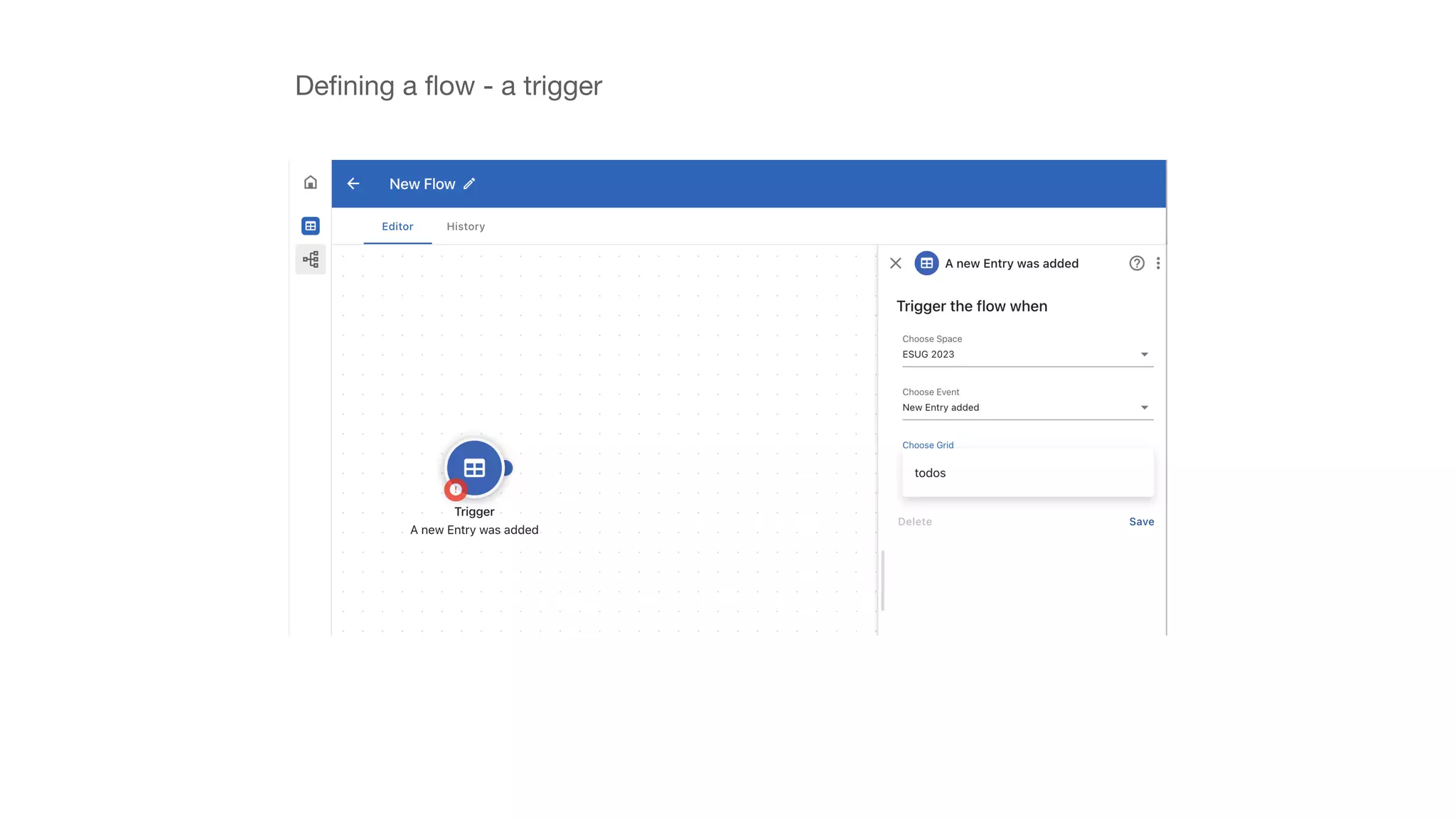Open the grids icon in sidebar
The image size is (1456, 819).
(x=310, y=226)
